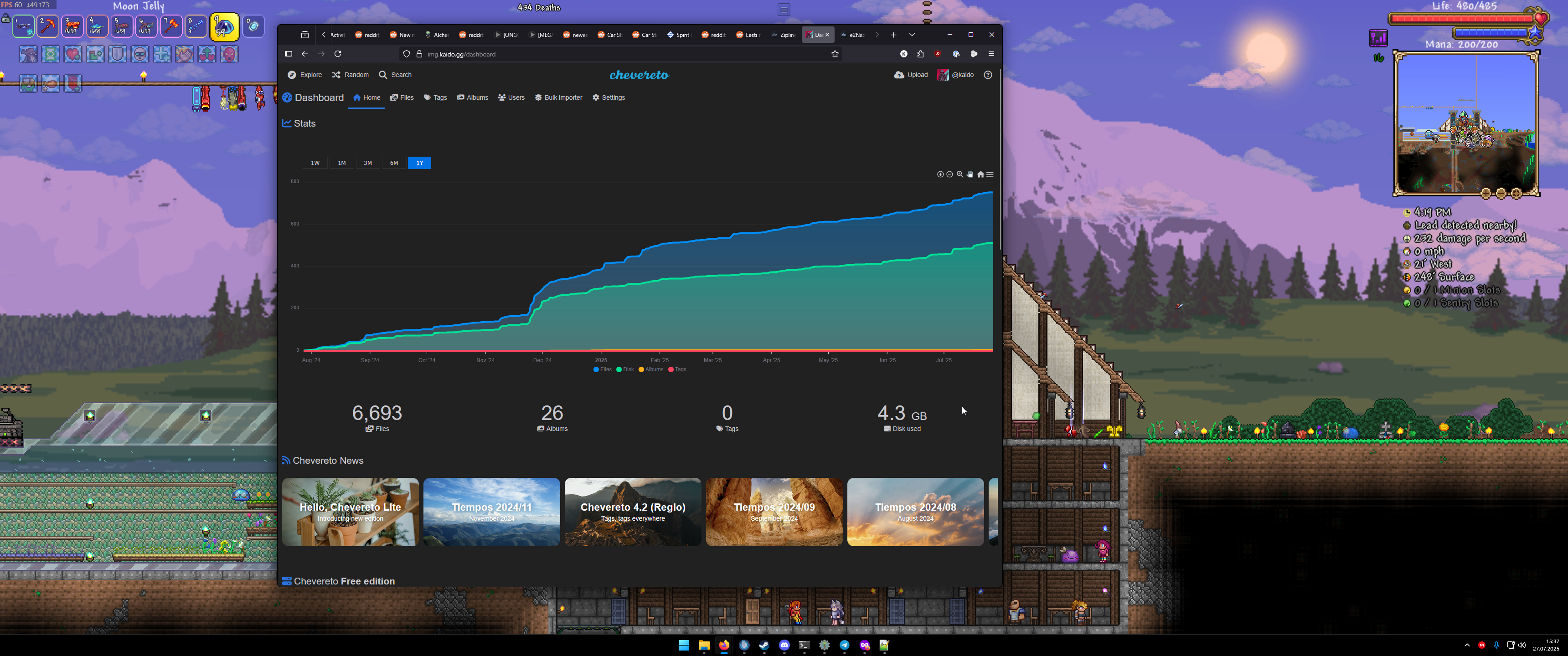Click the site security shield icon
The width and height of the screenshot is (1568, 656).
407,54
